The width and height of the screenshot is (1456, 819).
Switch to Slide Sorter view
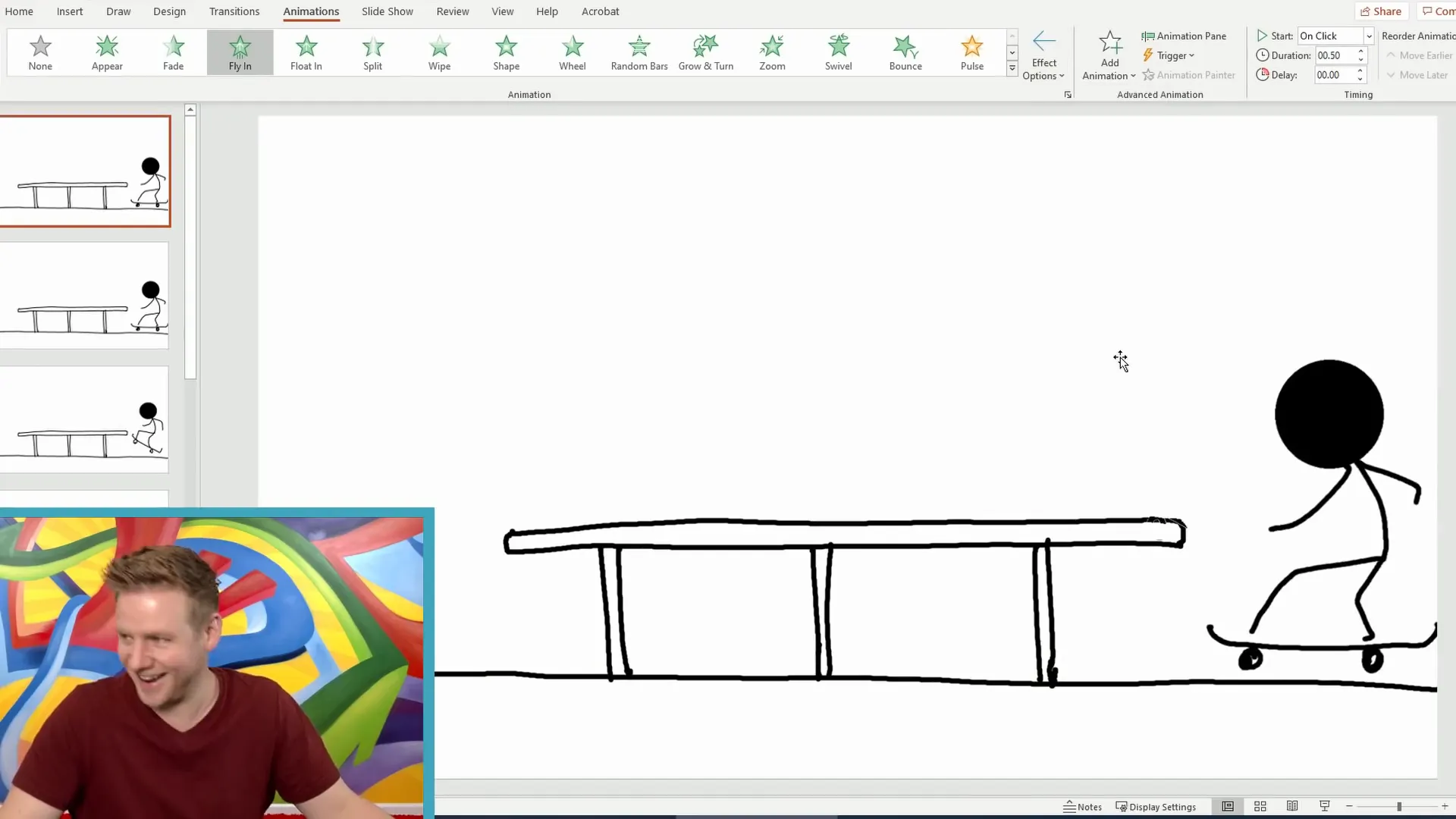1260,806
